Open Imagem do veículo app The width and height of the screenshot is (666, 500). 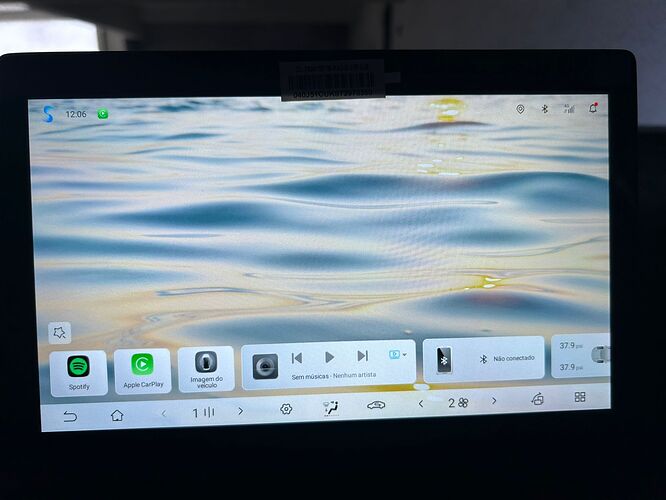tap(206, 369)
